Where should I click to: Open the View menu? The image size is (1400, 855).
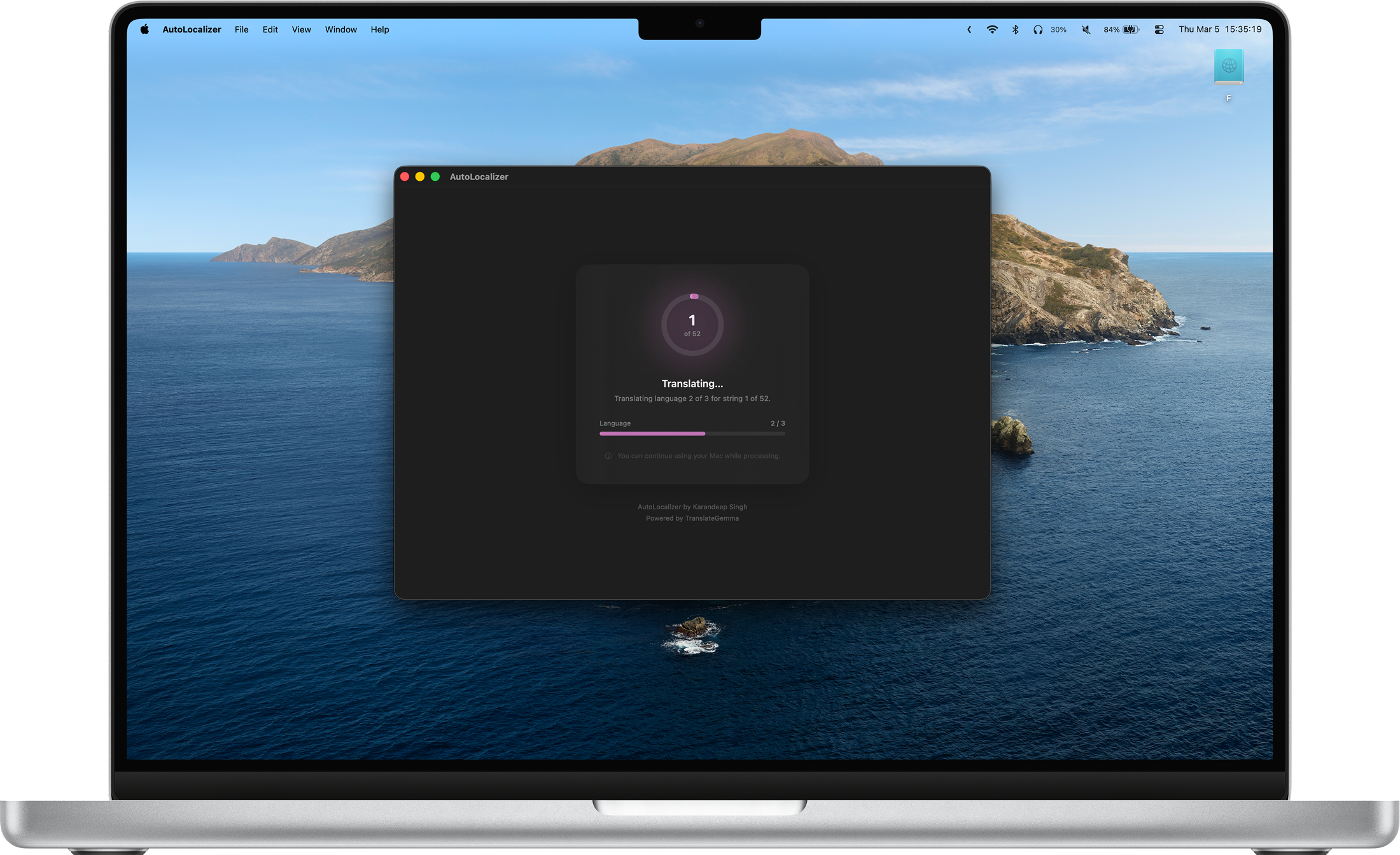(x=301, y=29)
